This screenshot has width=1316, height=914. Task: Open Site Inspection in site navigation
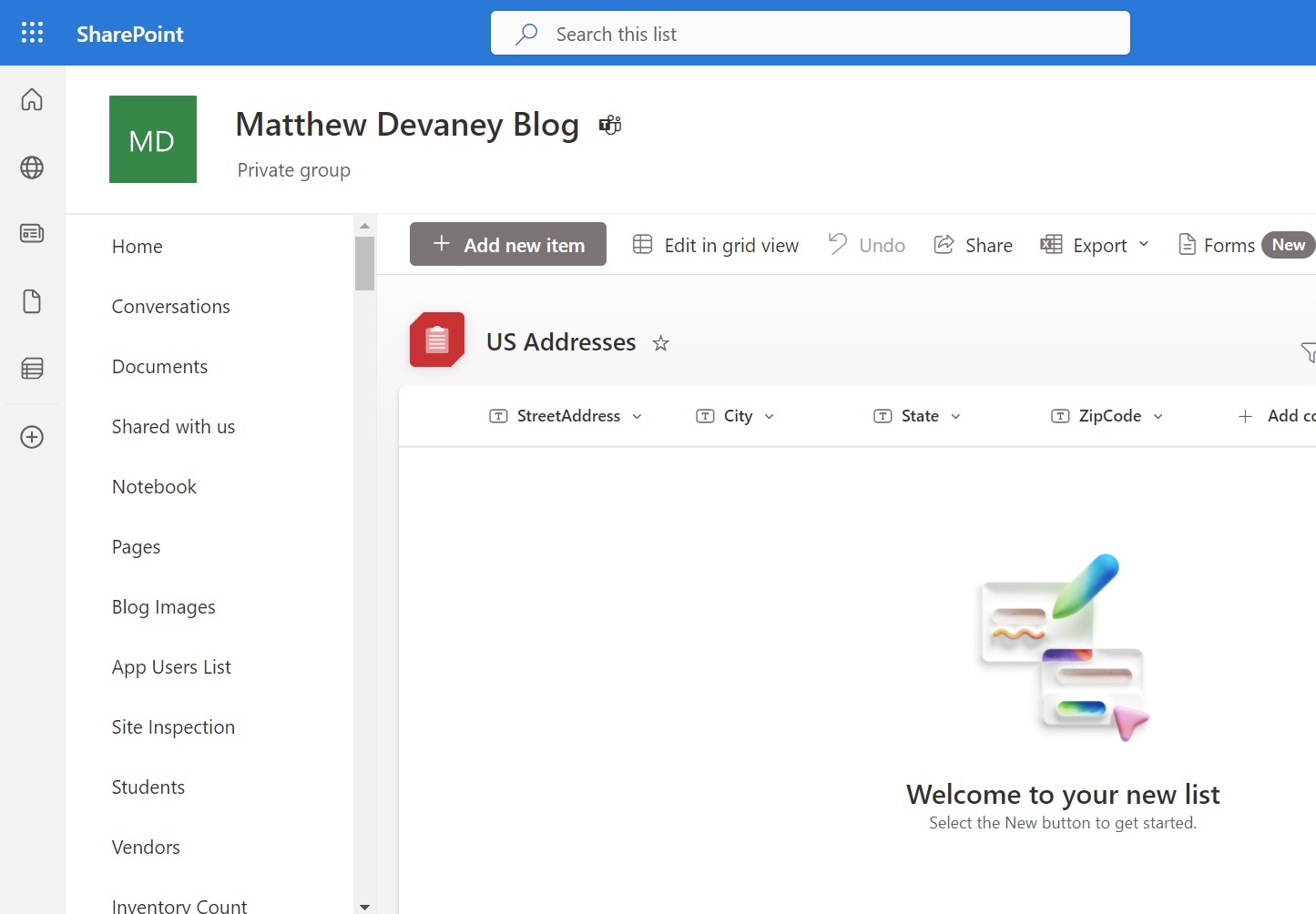[173, 727]
